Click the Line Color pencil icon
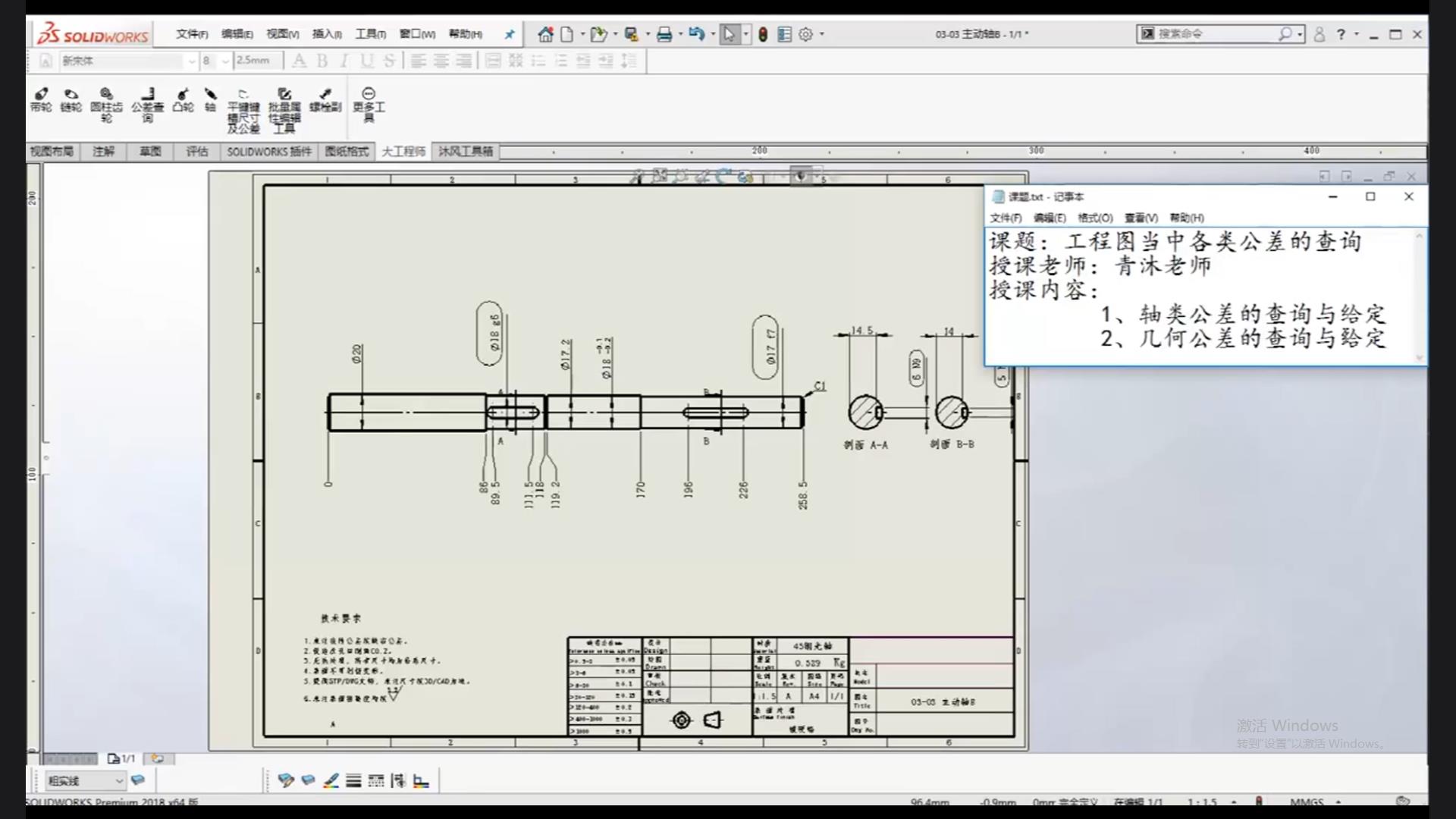1456x819 pixels. [x=331, y=780]
